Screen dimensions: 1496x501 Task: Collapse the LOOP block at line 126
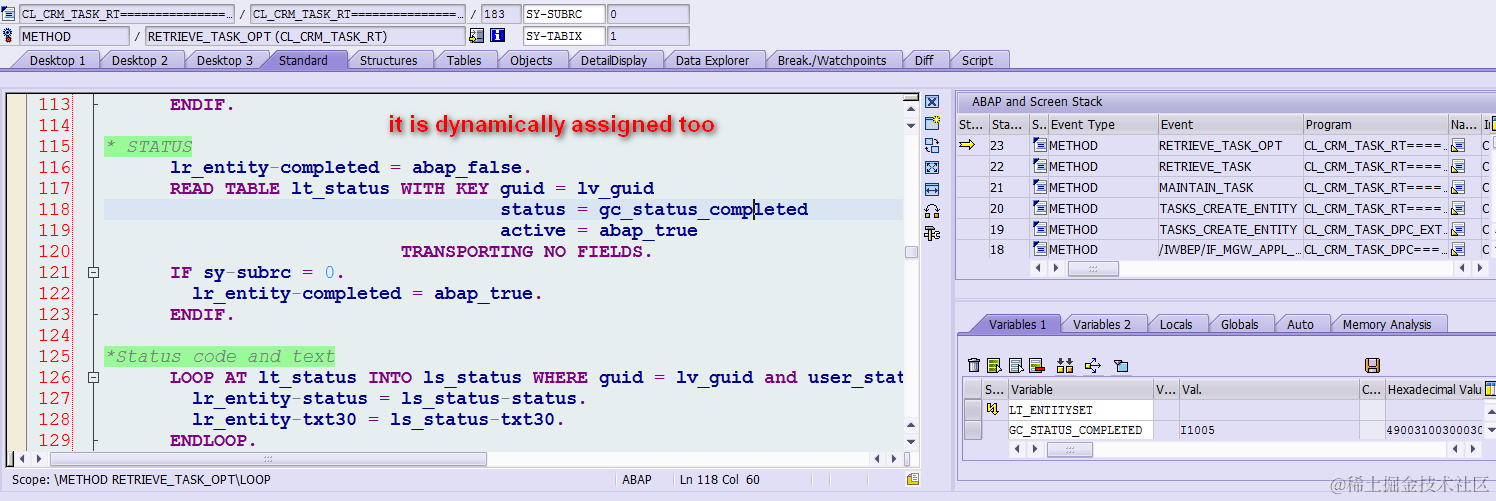[94, 378]
